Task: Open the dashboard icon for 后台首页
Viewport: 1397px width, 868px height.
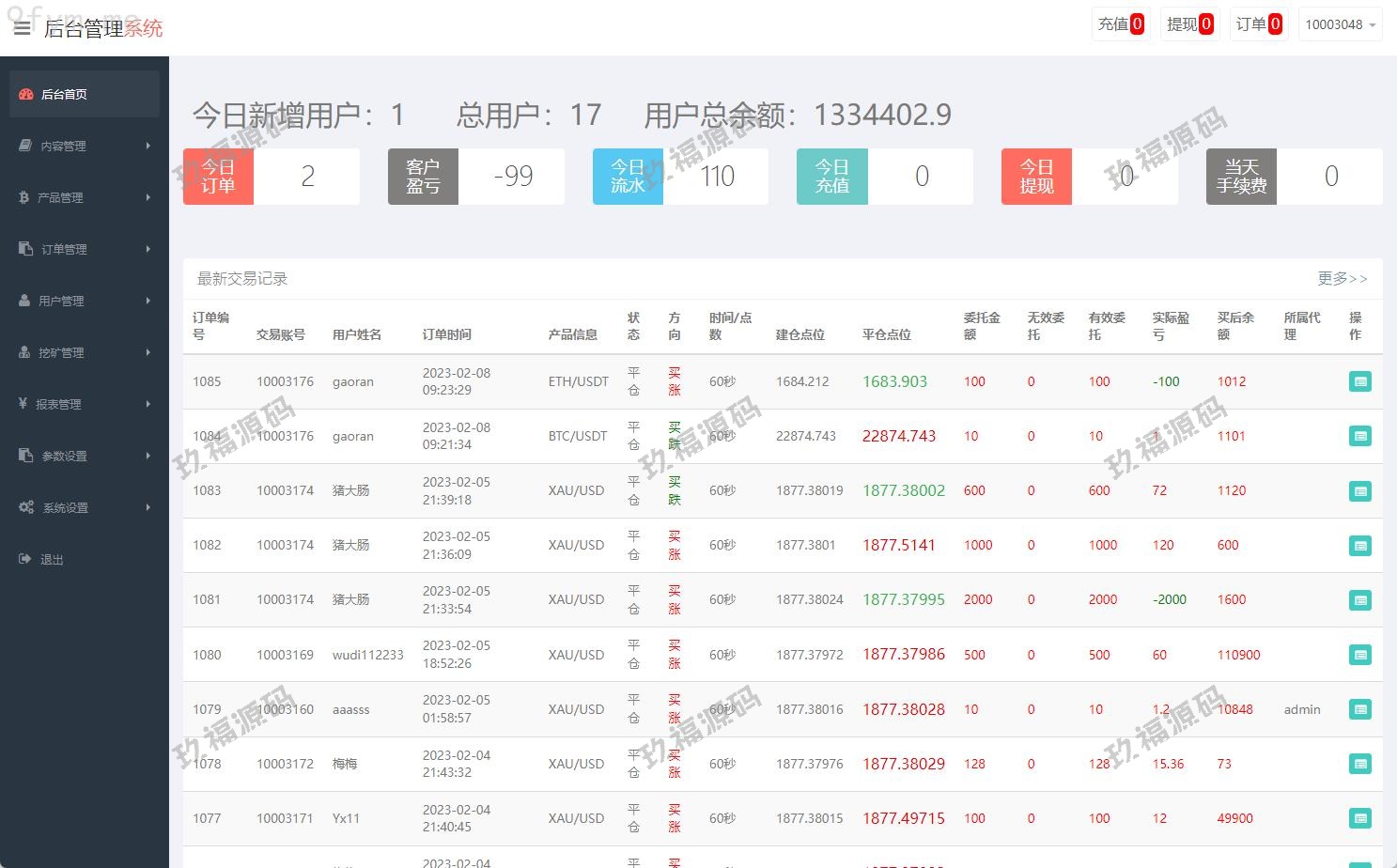Action: [x=26, y=94]
